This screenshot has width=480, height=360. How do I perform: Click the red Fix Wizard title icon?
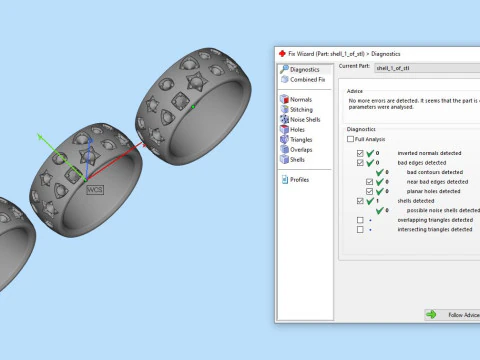click(282, 53)
